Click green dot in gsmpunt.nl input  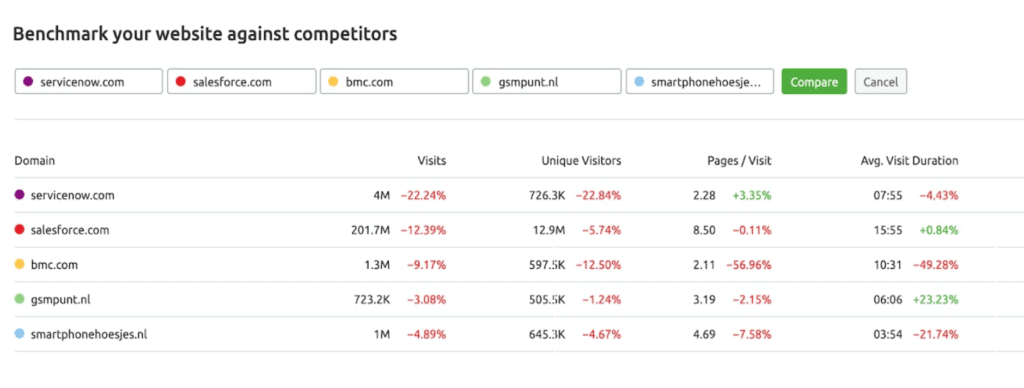(485, 82)
